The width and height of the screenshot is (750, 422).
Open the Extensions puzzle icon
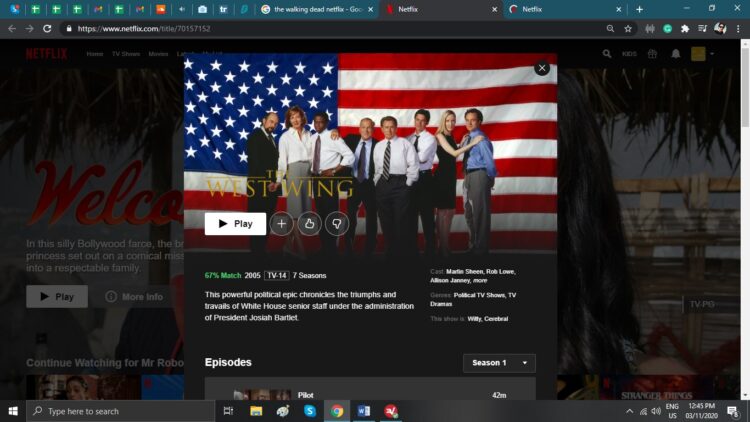[x=685, y=29]
